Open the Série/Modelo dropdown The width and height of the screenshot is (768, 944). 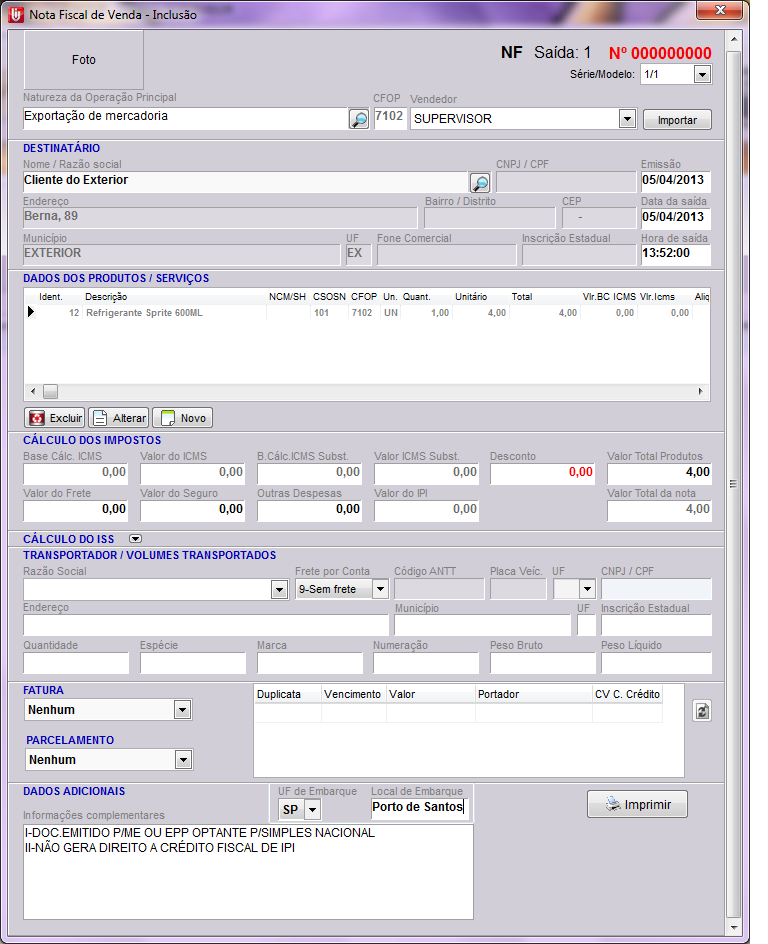[701, 75]
